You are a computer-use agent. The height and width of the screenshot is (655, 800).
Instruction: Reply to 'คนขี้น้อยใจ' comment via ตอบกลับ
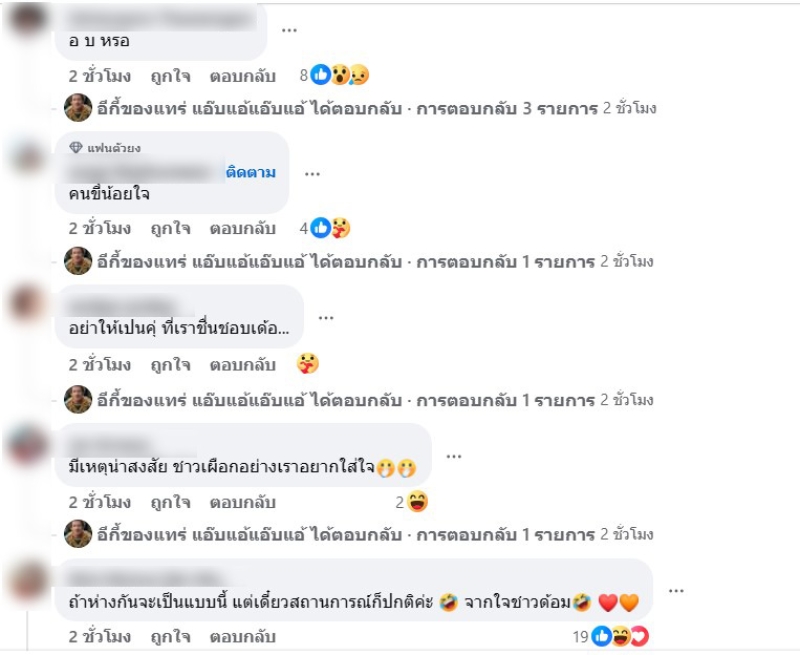point(242,229)
